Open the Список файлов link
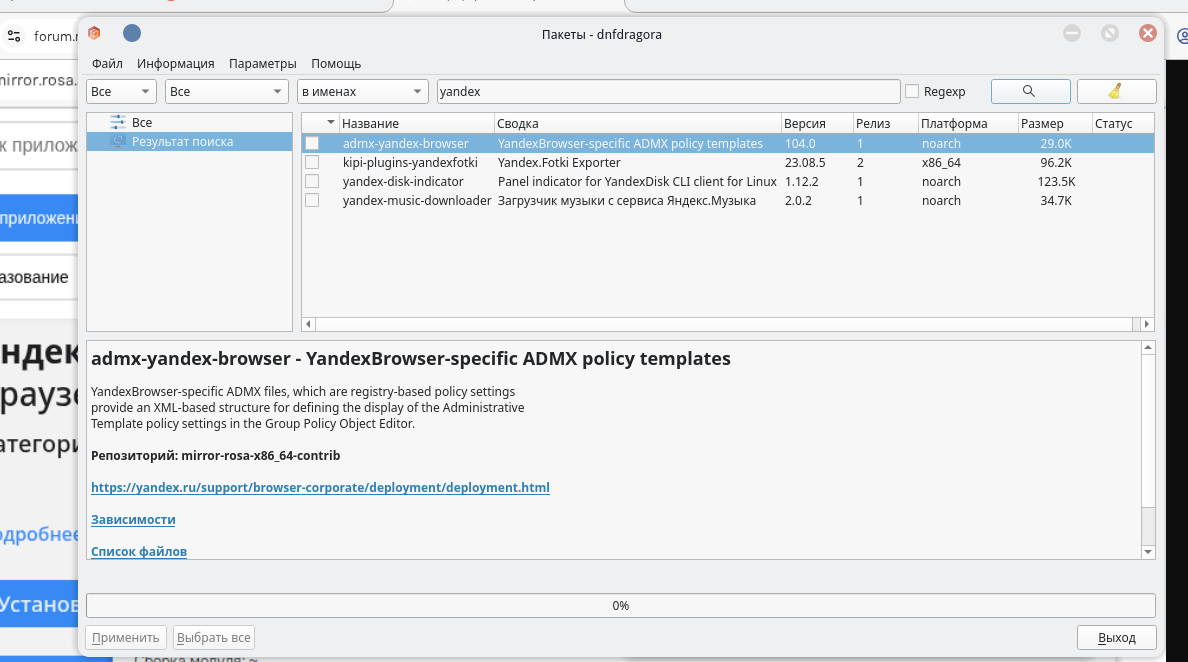 (x=139, y=551)
